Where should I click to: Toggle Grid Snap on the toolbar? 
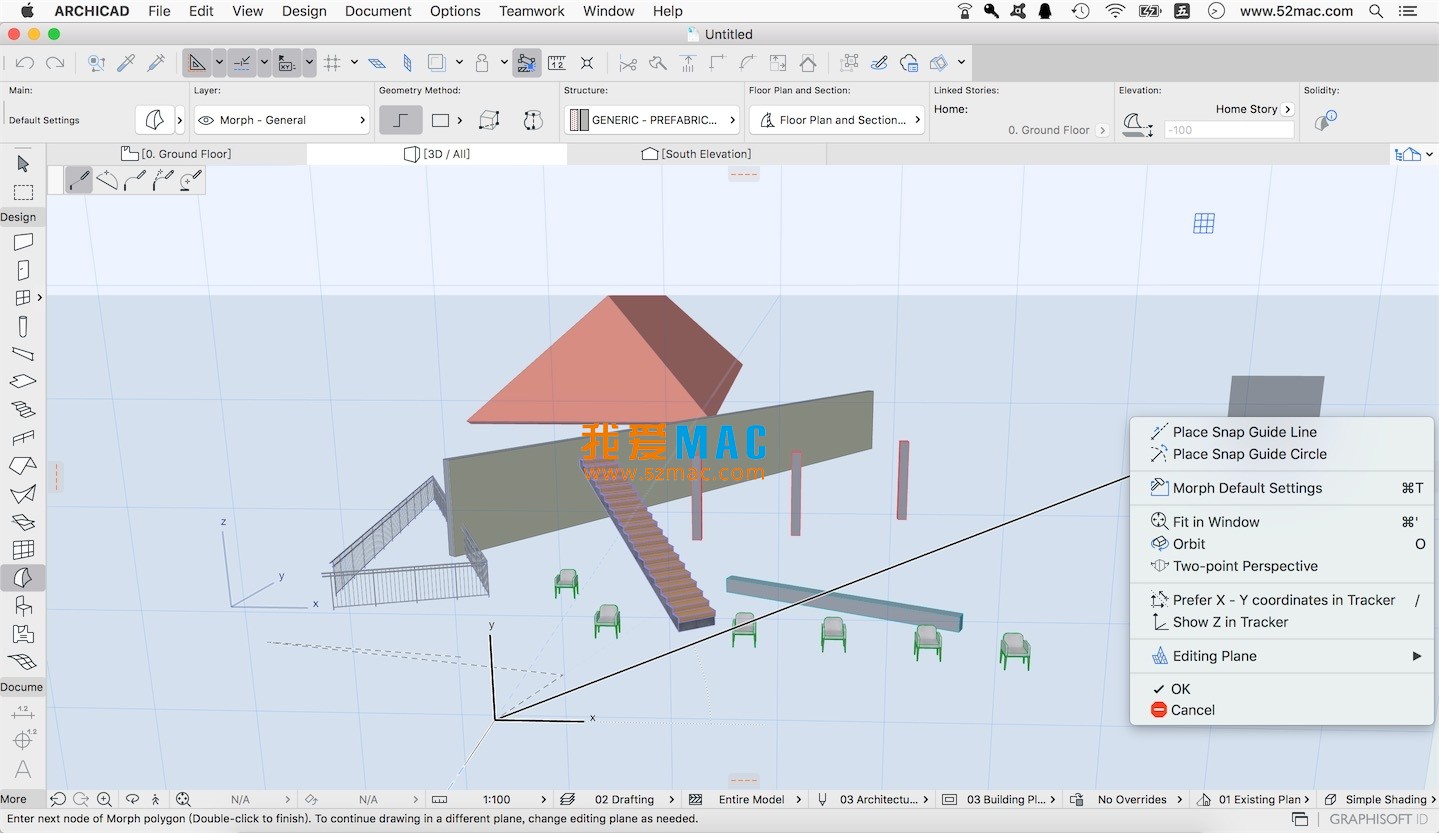332,62
